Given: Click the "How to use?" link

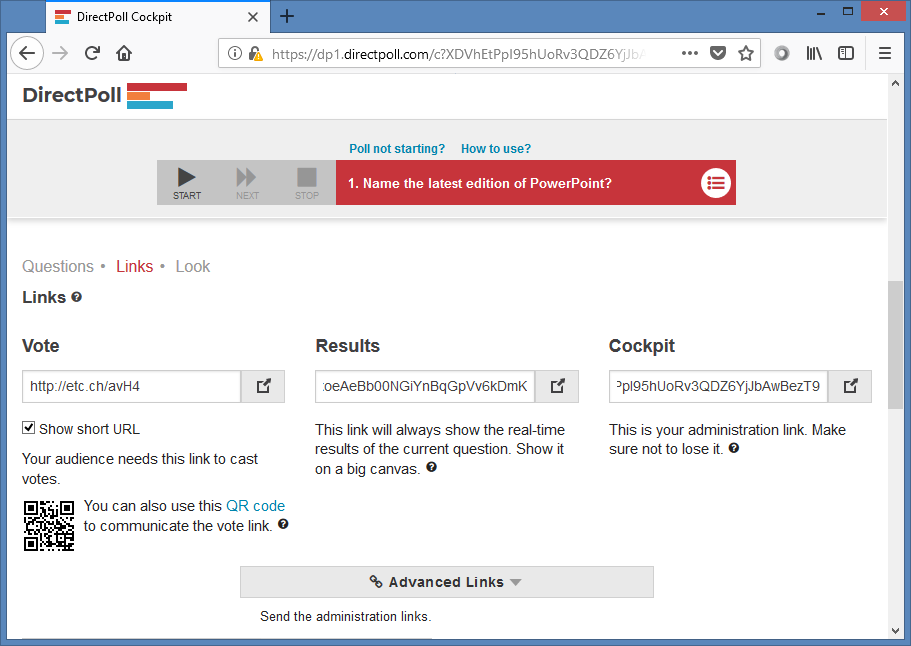Looking at the screenshot, I should [x=496, y=149].
